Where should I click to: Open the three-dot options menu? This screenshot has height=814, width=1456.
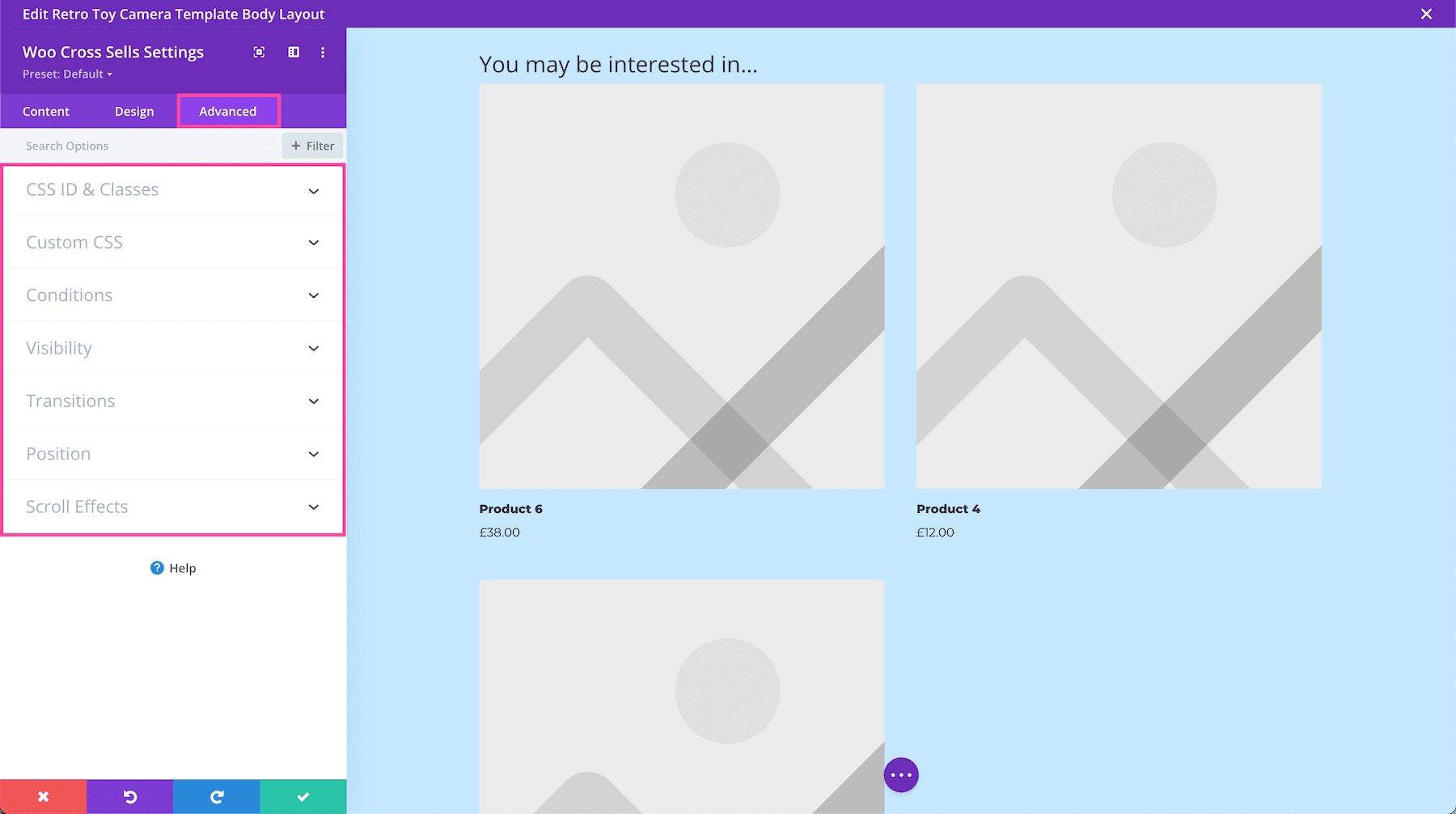point(323,52)
